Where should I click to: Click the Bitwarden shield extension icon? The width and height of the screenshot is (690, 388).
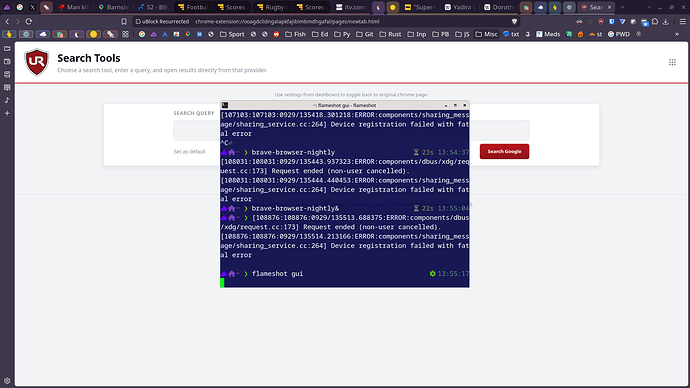[x=612, y=21]
